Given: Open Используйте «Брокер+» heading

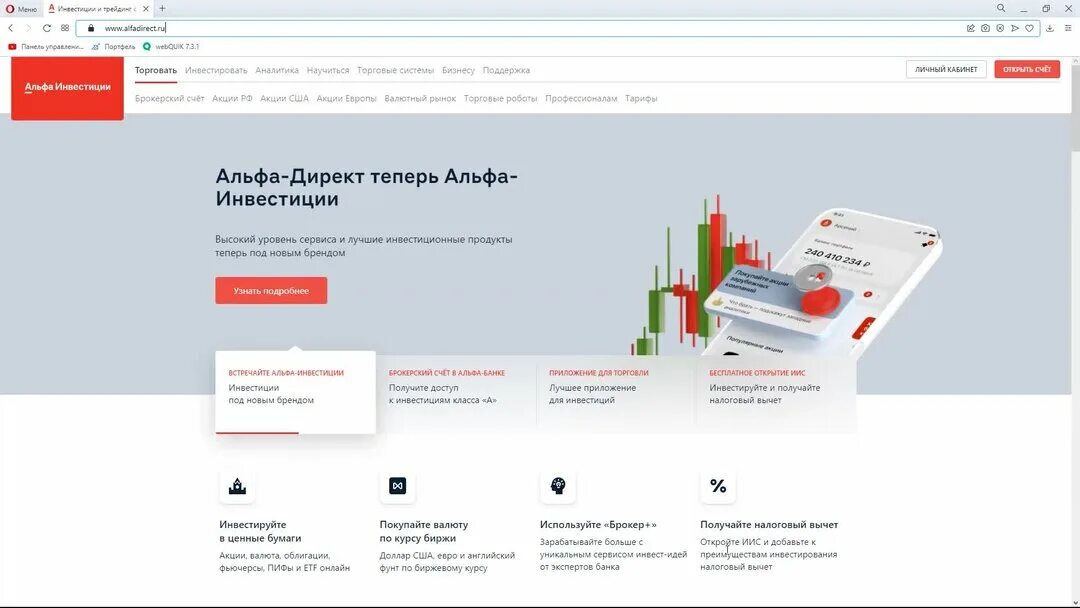Looking at the screenshot, I should point(599,525).
